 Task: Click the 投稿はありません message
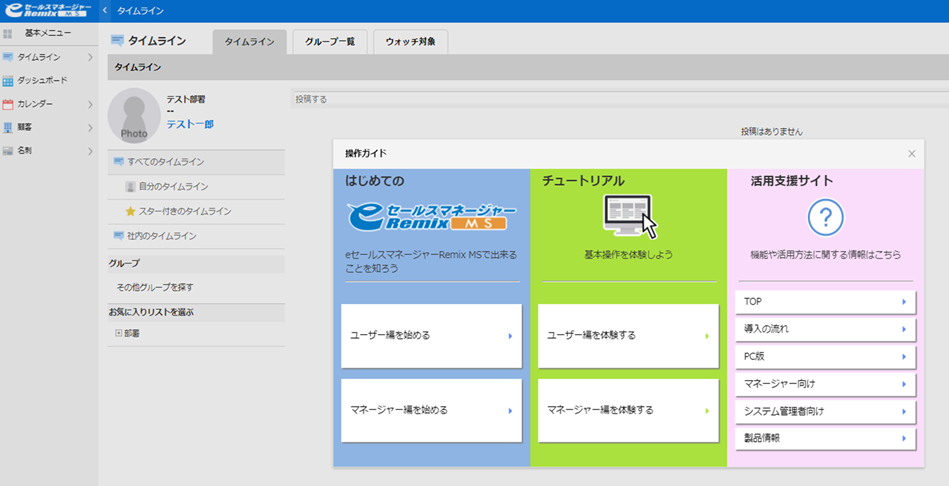[772, 131]
